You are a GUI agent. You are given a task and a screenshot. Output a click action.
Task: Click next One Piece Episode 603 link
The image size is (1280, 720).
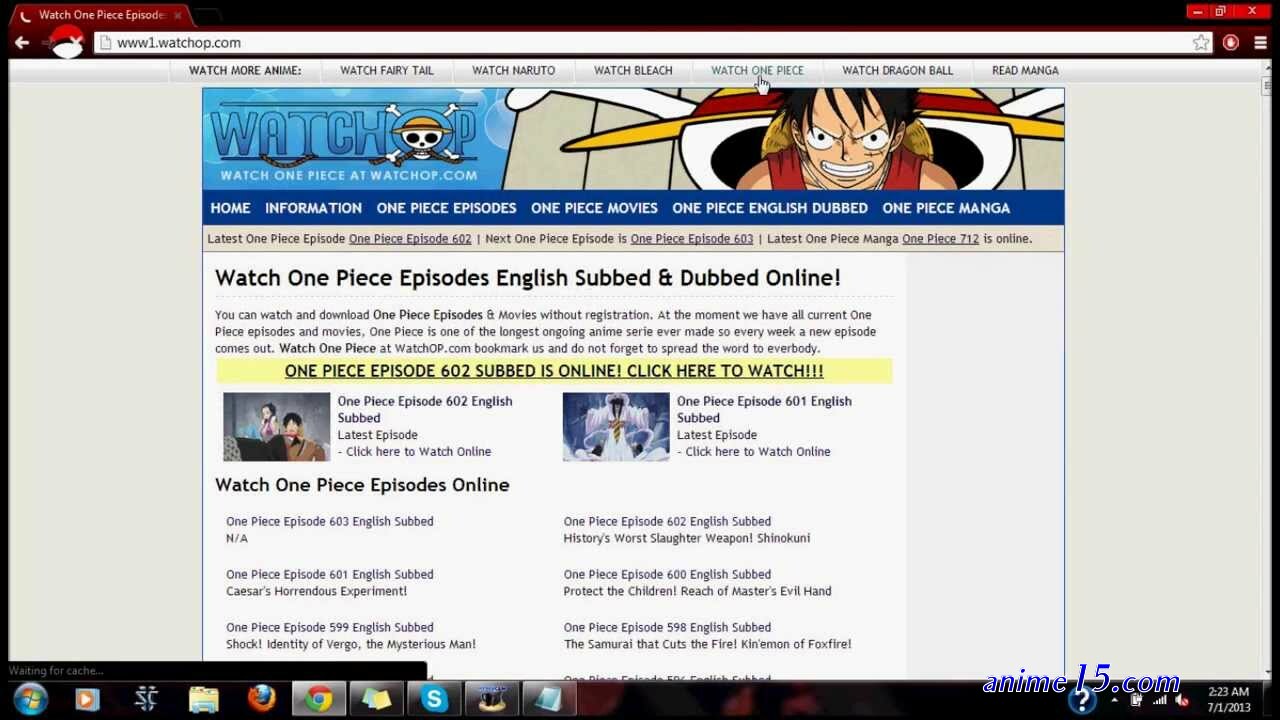692,239
